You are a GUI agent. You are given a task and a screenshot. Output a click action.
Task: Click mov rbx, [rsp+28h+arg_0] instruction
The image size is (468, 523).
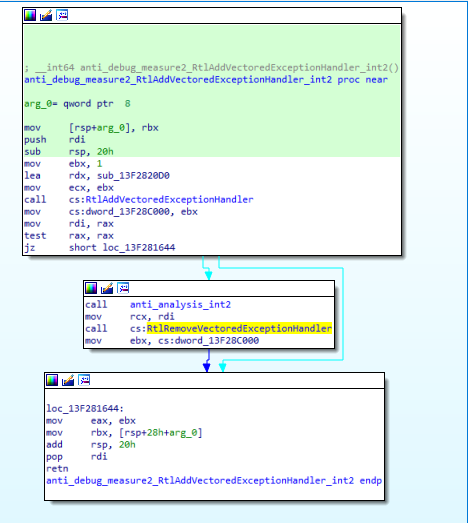coord(124,433)
